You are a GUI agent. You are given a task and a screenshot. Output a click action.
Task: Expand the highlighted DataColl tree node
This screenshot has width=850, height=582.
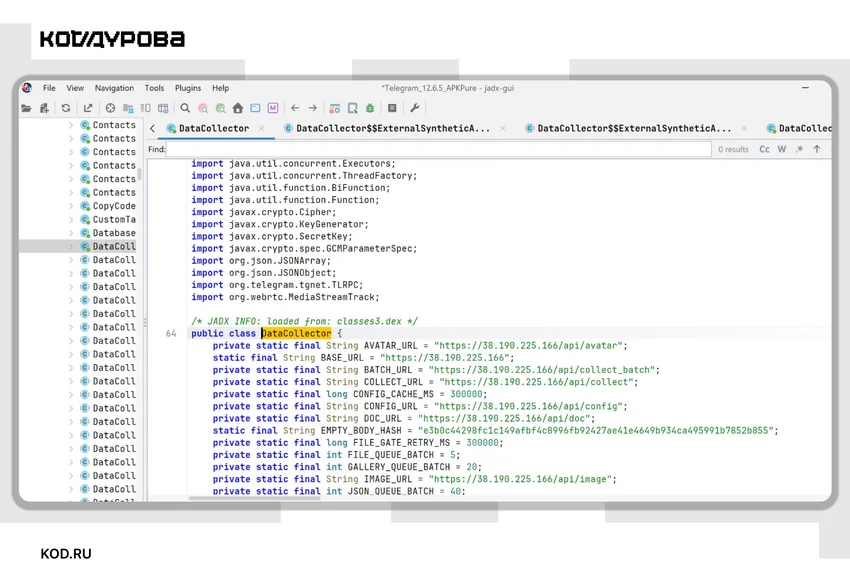(x=71, y=247)
